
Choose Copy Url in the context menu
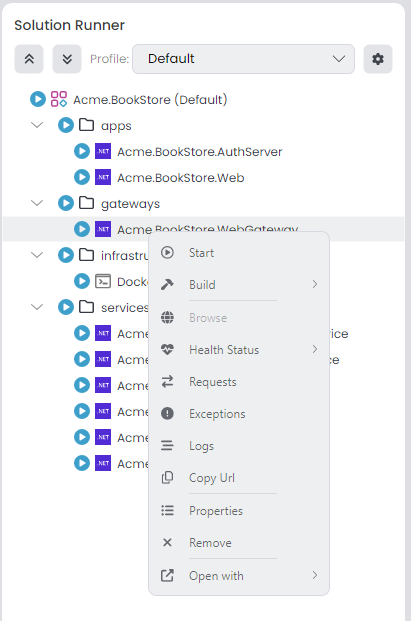coord(239,478)
